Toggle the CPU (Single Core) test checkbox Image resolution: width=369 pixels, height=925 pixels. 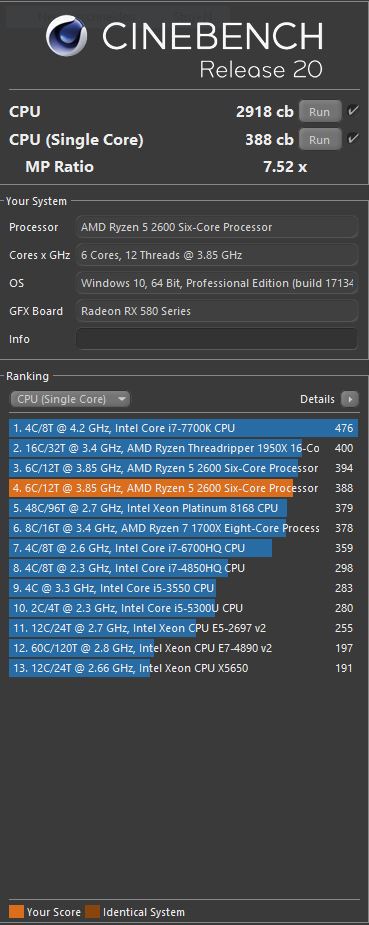(353, 139)
